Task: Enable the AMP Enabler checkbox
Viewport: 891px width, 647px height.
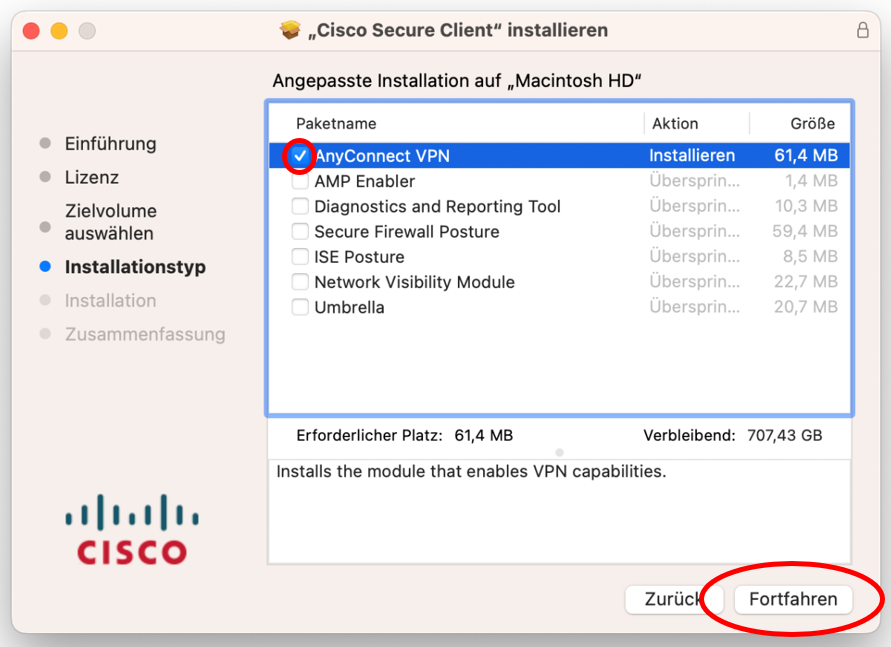Action: coord(299,181)
